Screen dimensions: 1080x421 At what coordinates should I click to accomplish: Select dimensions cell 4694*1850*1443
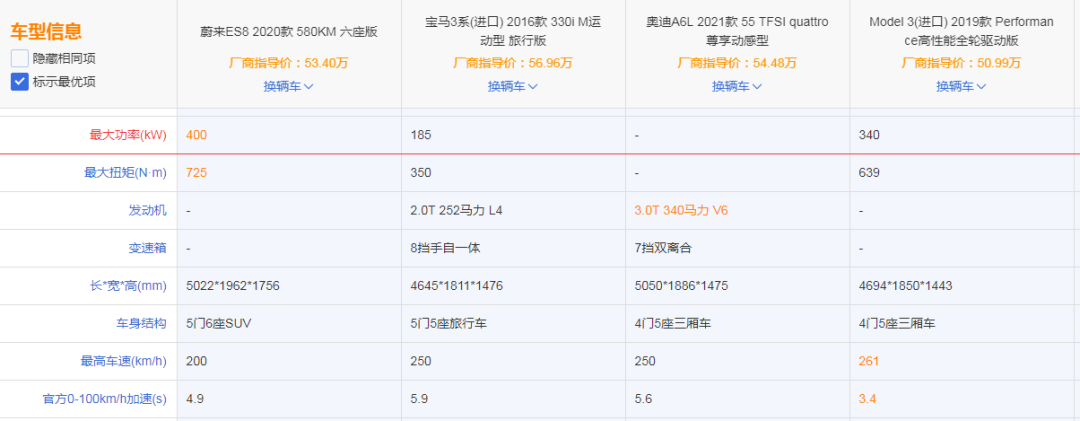coord(905,286)
